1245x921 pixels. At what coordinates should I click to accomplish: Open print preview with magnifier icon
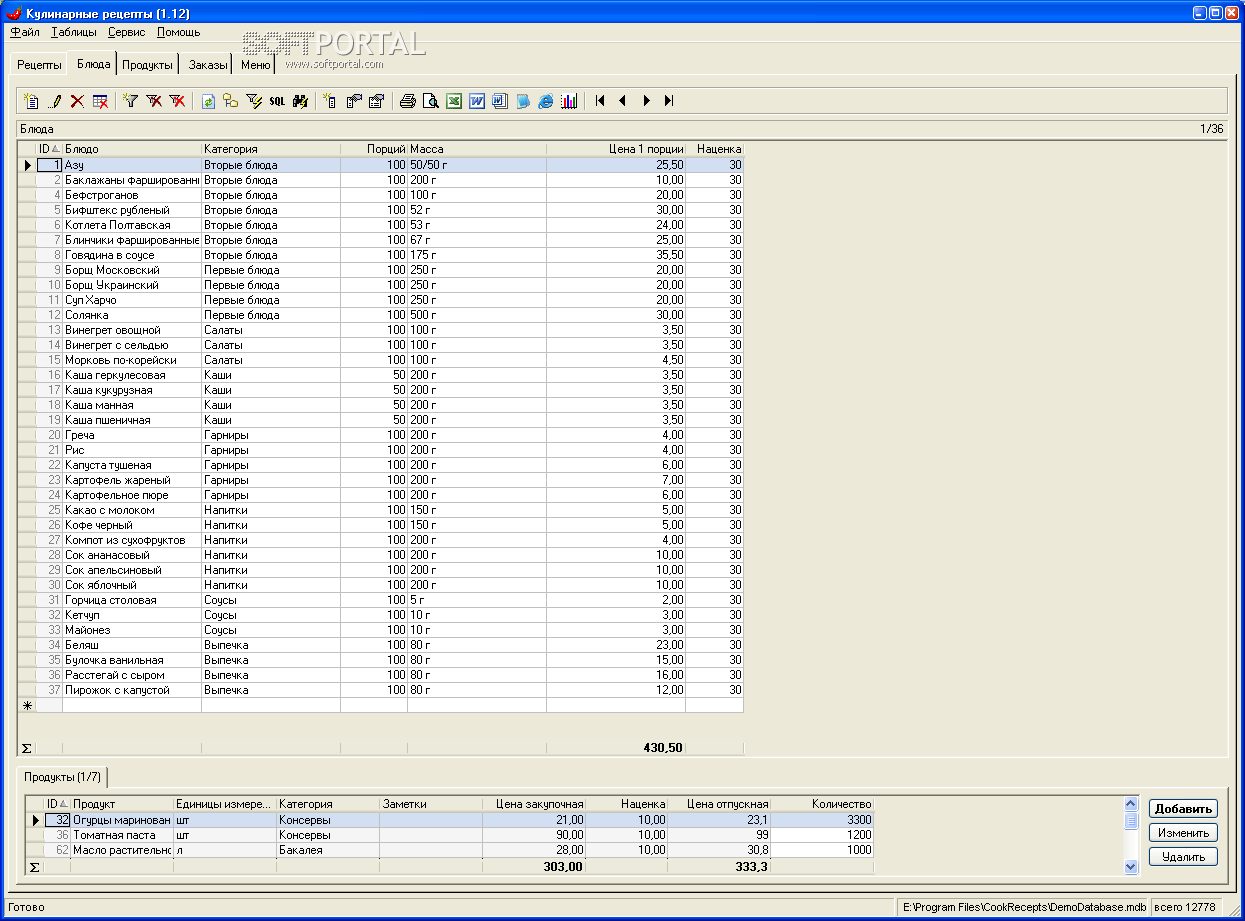click(430, 101)
